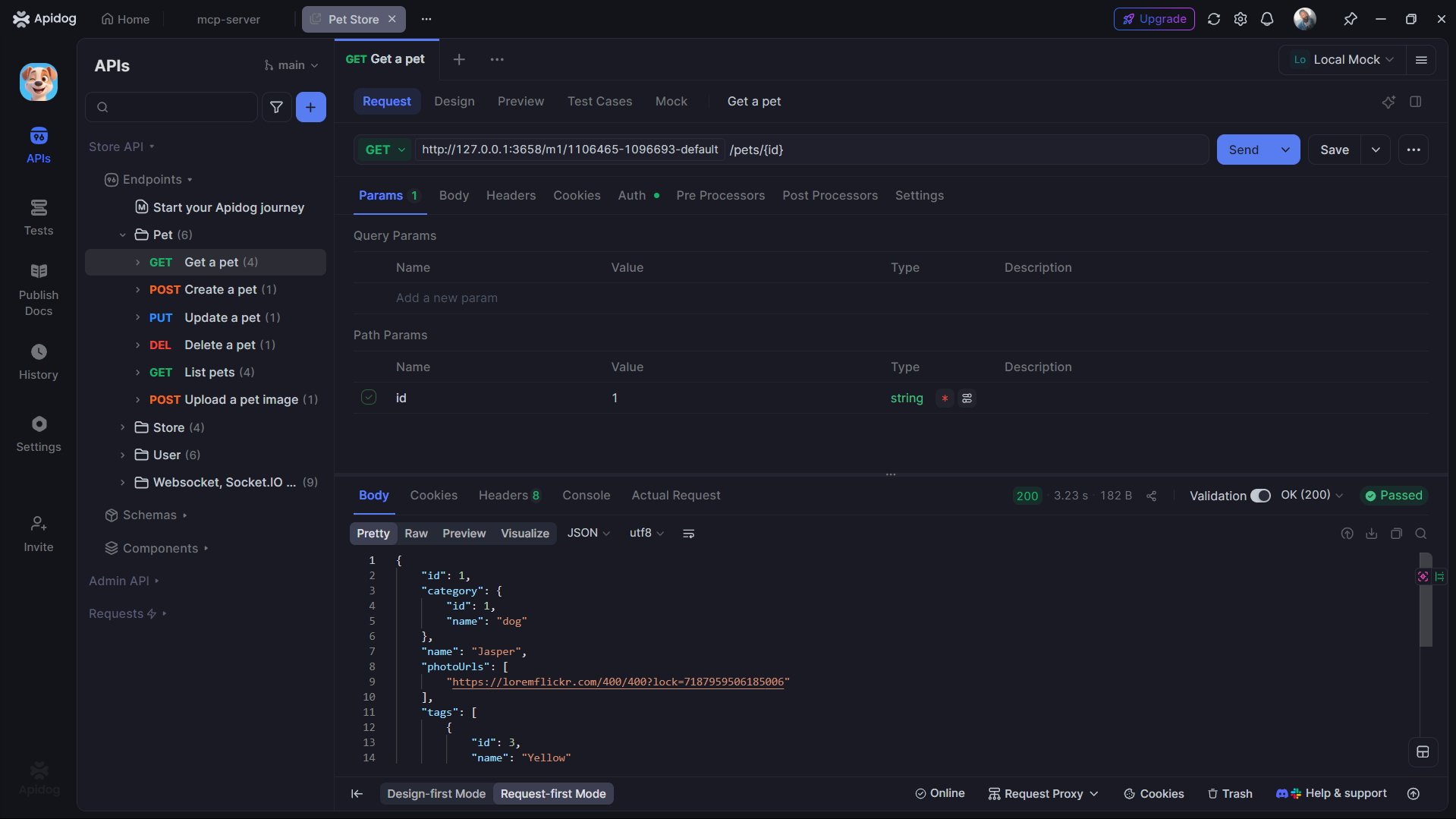Click the Send button
Screen dimensions: 1456x819
pyautogui.click(x=1243, y=150)
